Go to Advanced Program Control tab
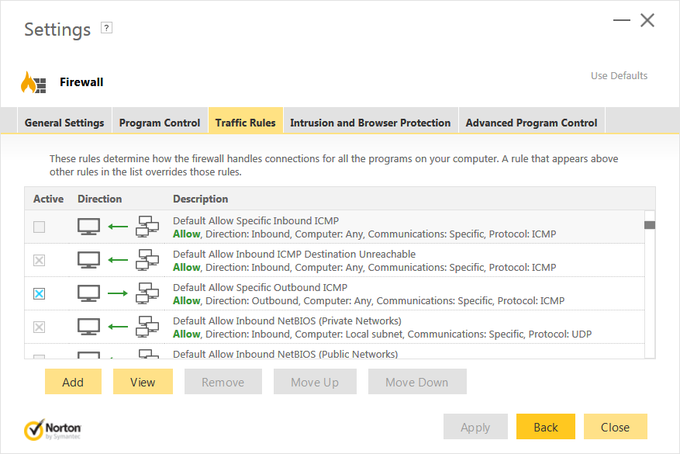The height and width of the screenshot is (454, 680). (x=531, y=123)
